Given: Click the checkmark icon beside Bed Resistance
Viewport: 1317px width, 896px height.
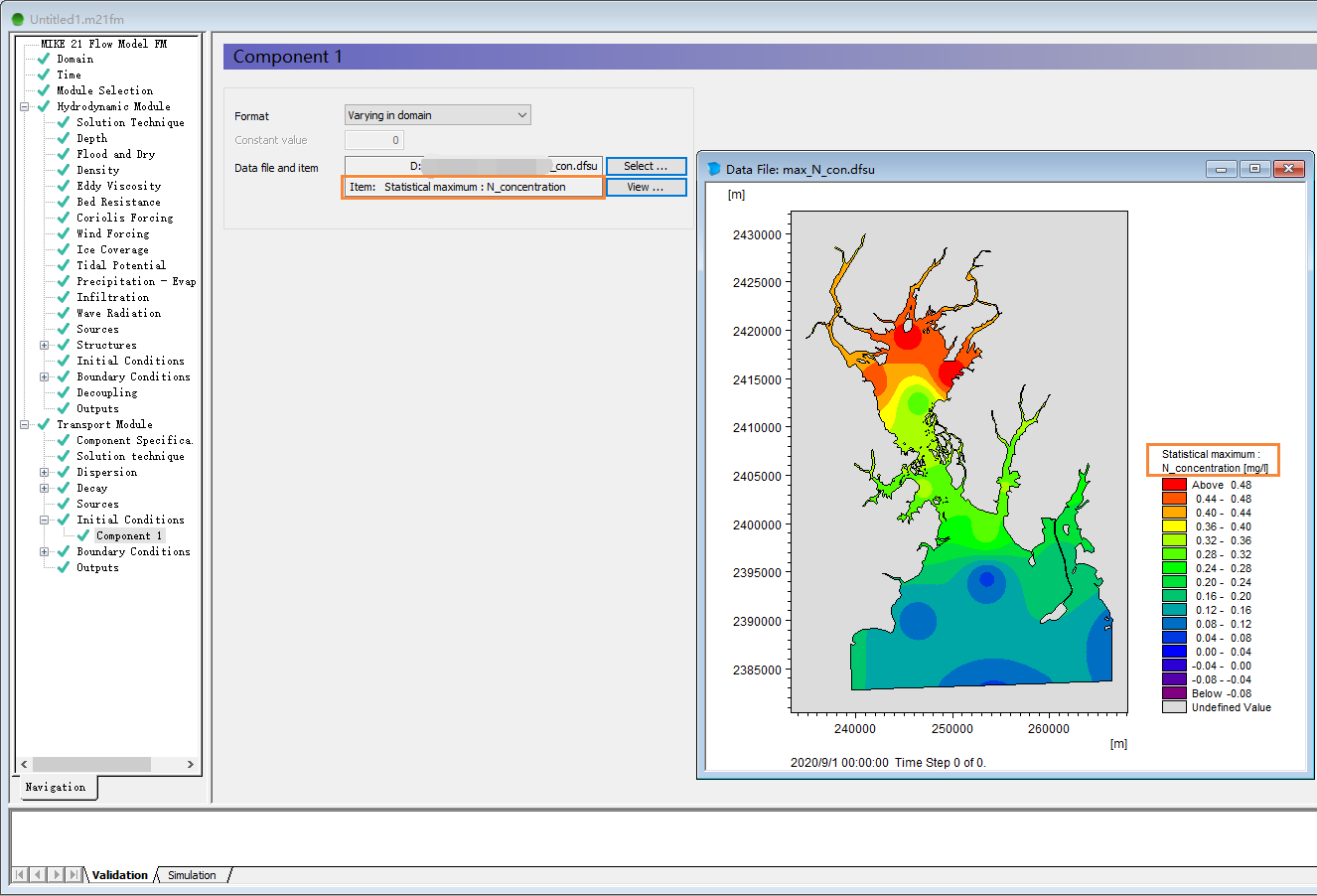Looking at the screenshot, I should pyautogui.click(x=64, y=203).
